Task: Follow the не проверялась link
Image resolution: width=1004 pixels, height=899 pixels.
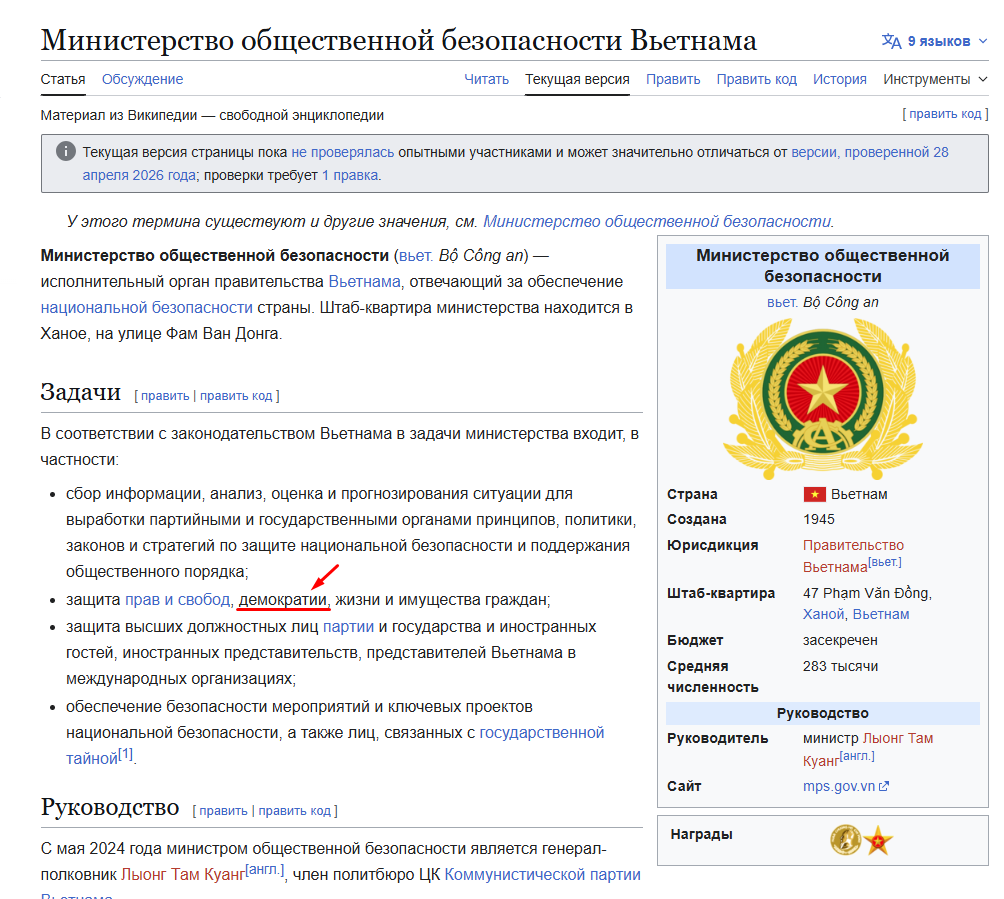Action: (343, 152)
